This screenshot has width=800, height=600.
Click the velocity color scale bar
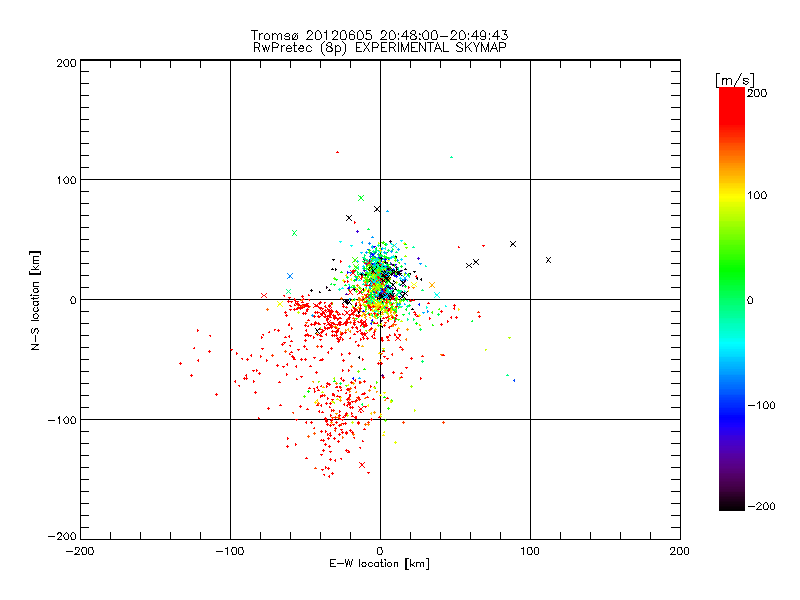pos(732,299)
